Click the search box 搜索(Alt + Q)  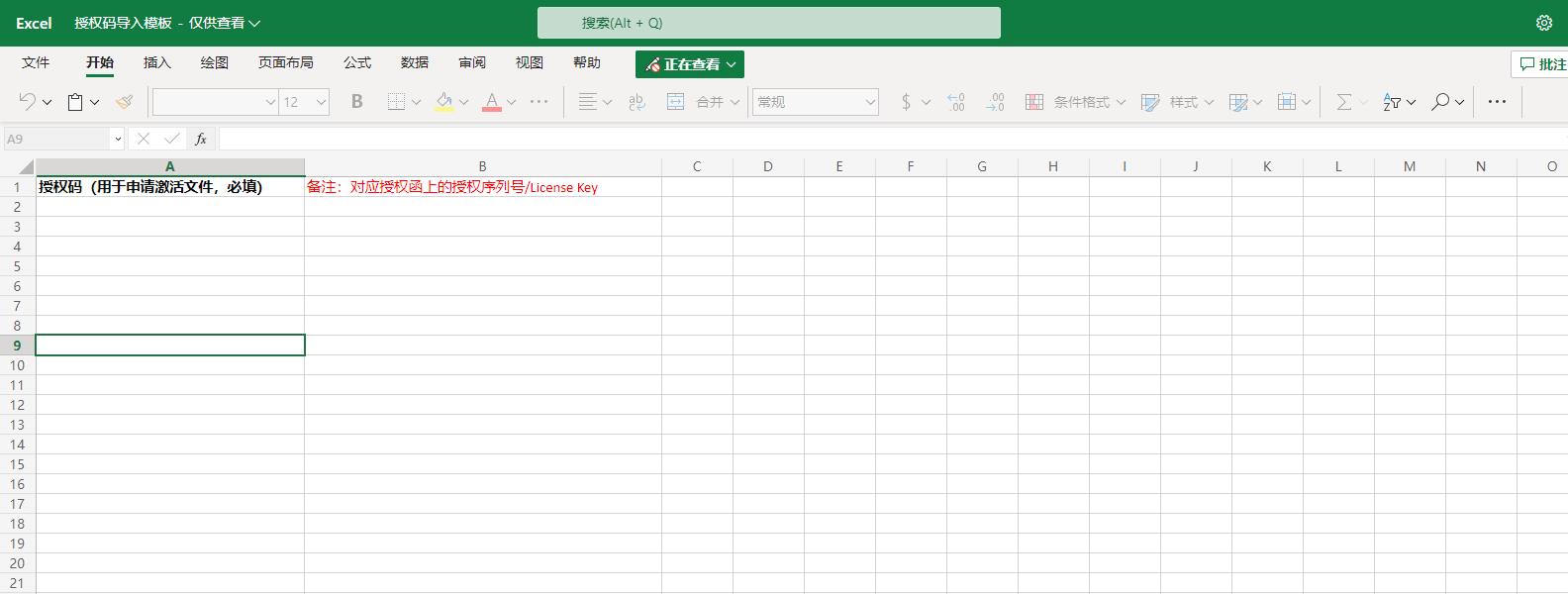click(x=769, y=23)
